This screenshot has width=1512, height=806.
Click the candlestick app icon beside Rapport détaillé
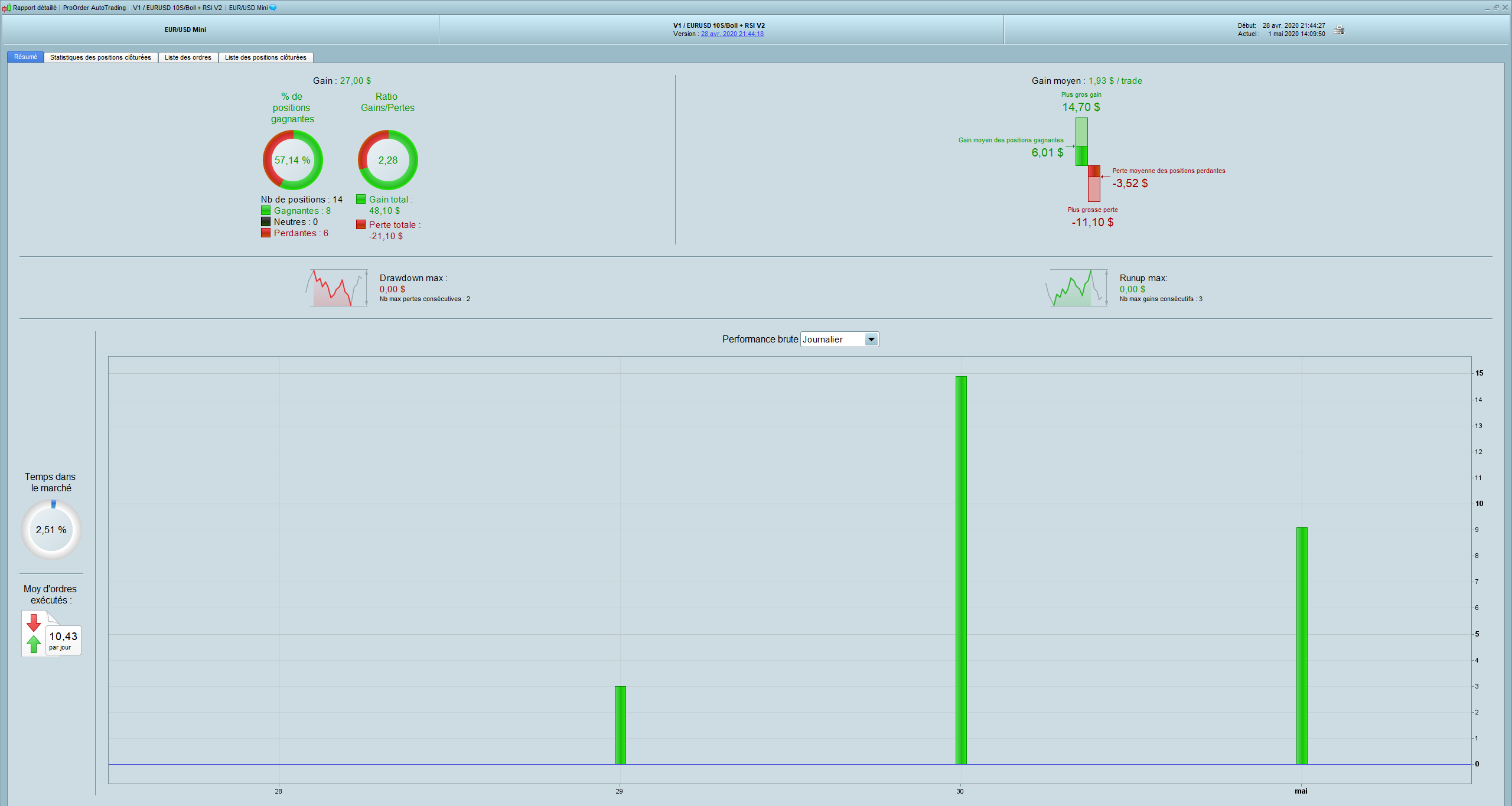point(6,8)
